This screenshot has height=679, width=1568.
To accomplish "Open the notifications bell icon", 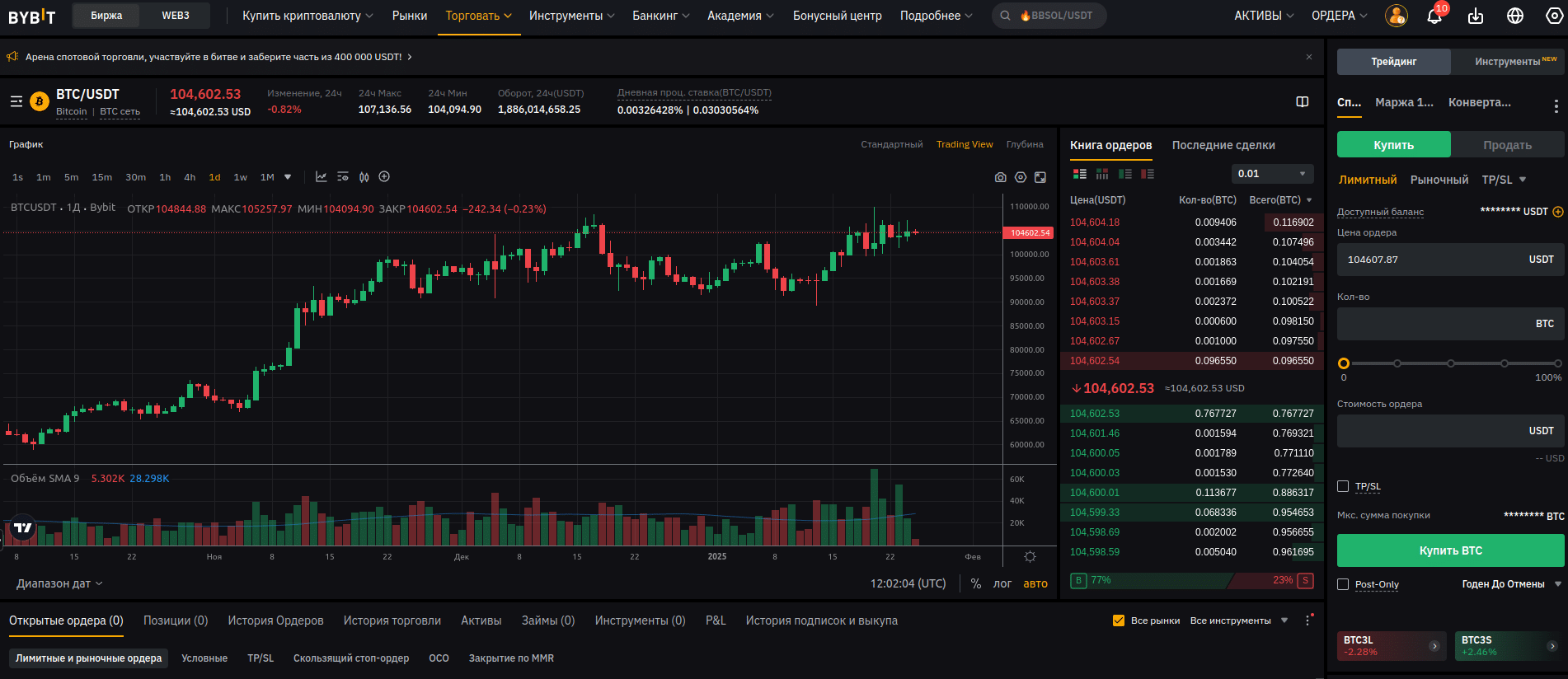I will pyautogui.click(x=1434, y=16).
